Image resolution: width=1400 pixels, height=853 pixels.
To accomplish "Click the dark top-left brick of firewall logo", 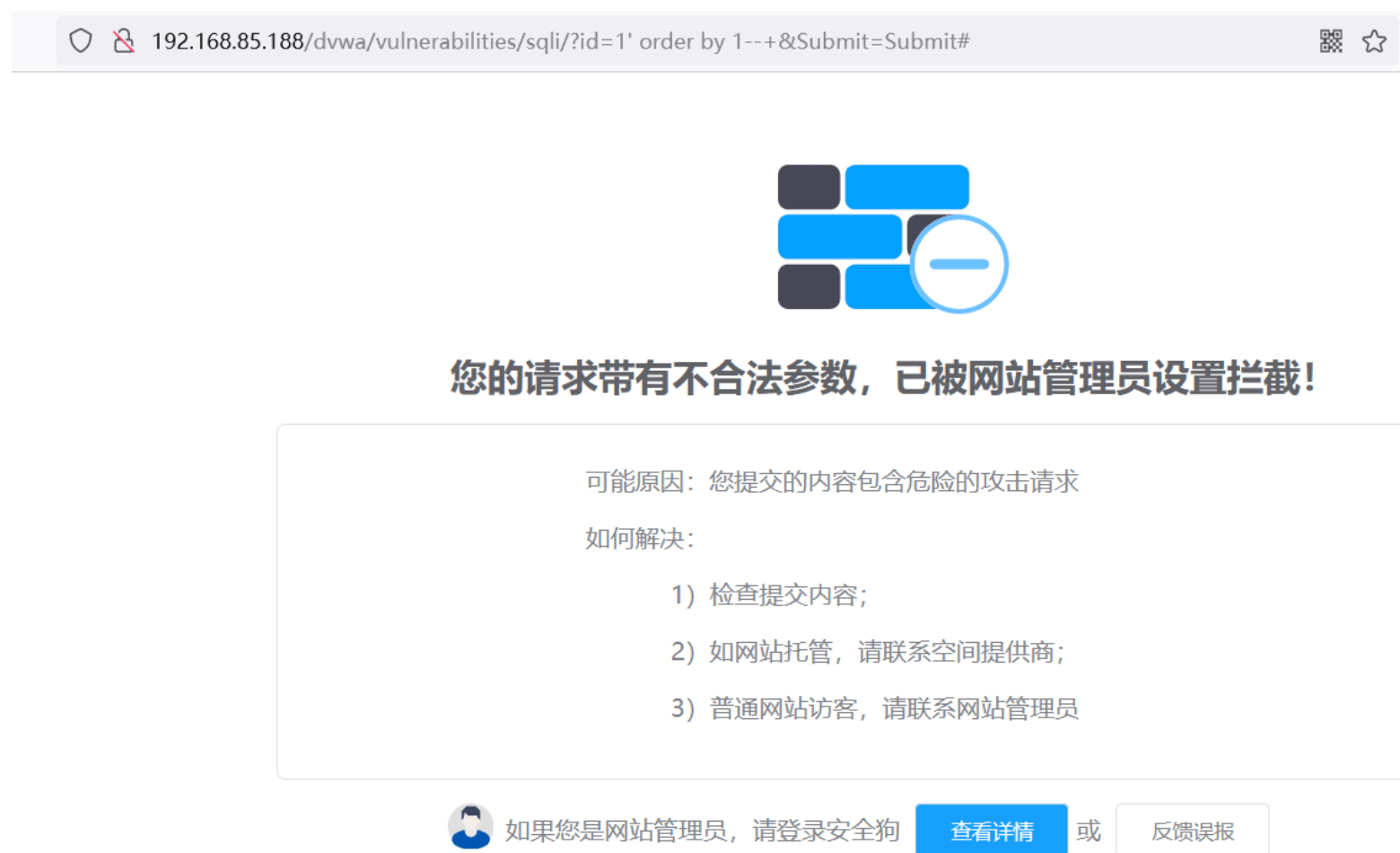I will pyautogui.click(x=809, y=187).
